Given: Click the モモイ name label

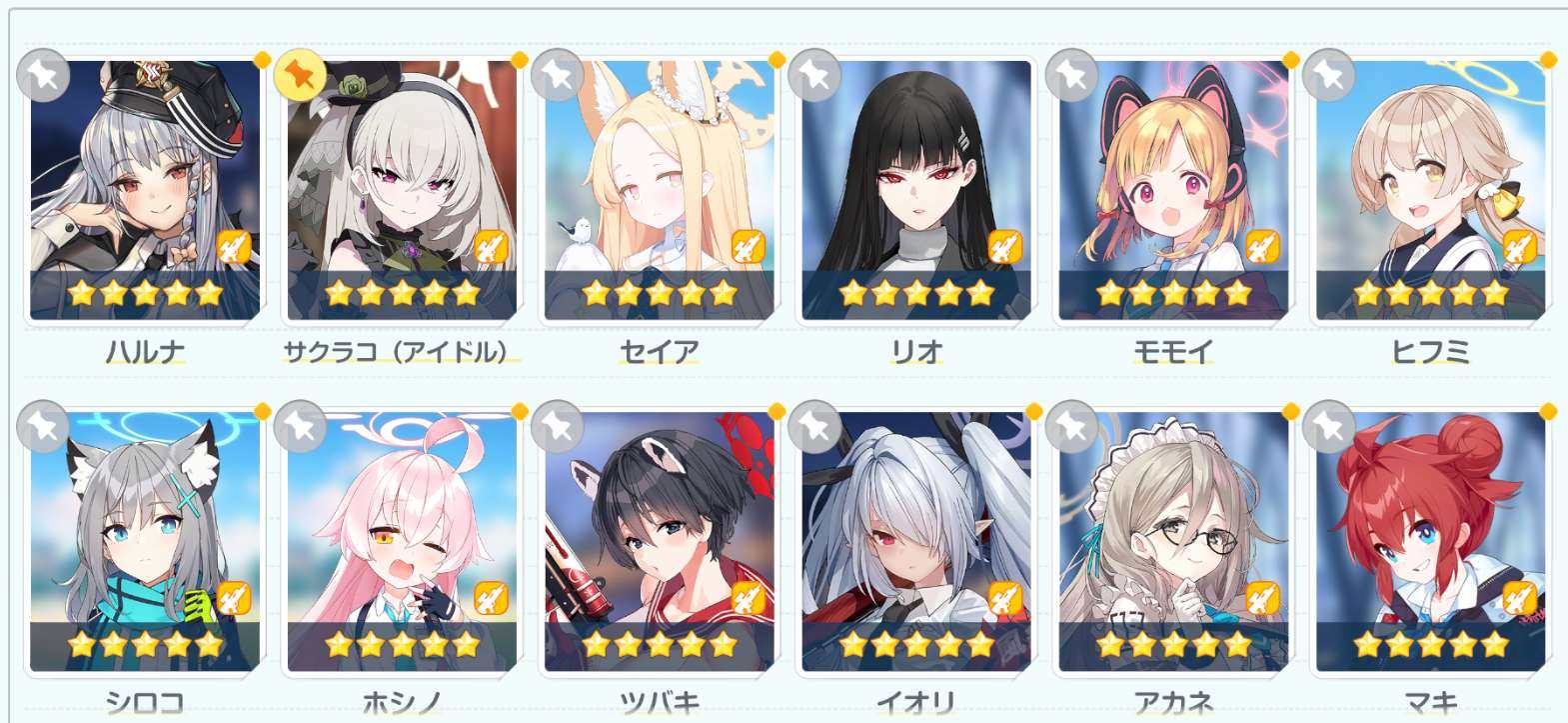Looking at the screenshot, I should [x=1173, y=351].
